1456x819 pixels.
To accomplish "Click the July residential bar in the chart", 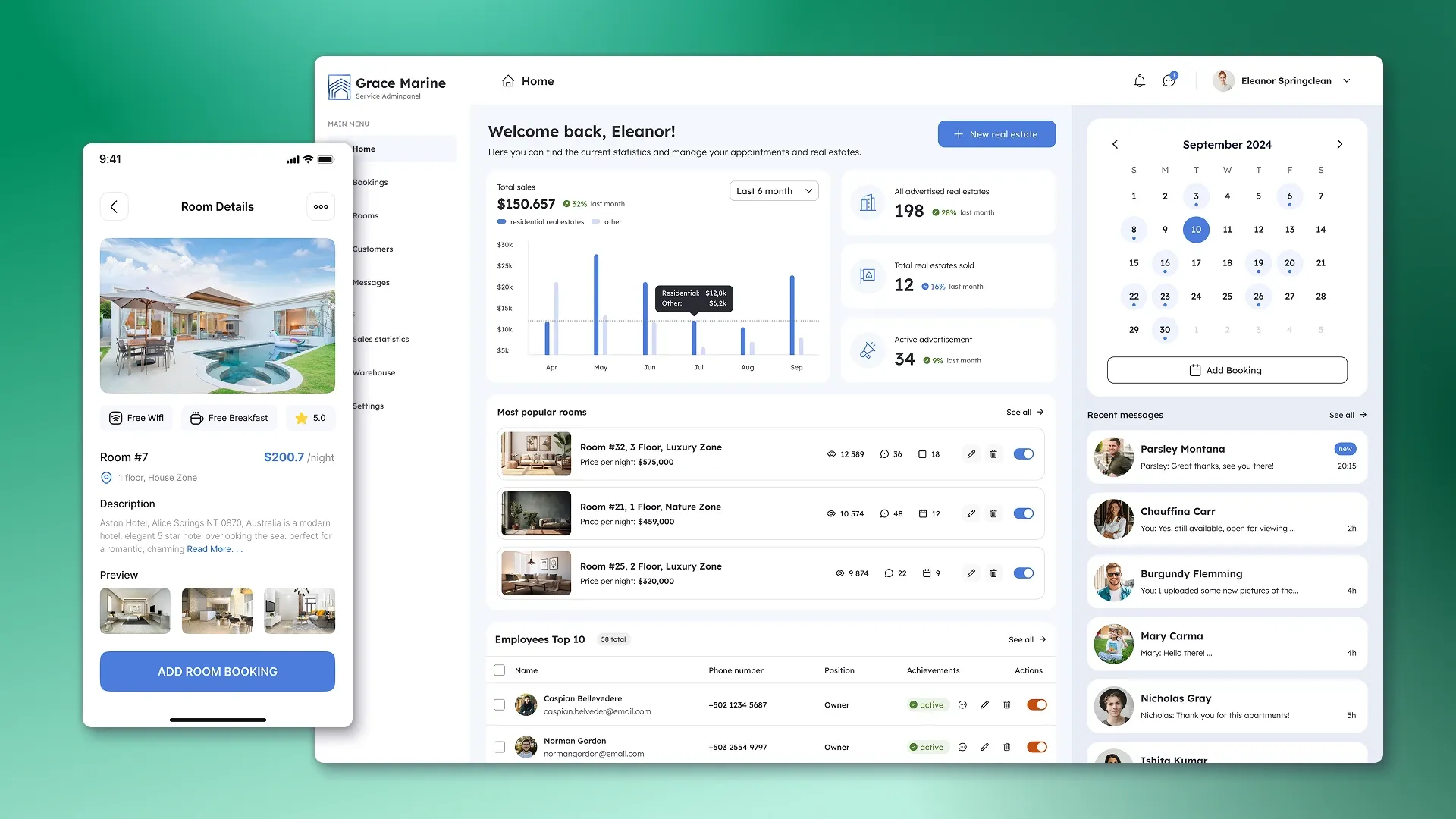I will click(694, 337).
